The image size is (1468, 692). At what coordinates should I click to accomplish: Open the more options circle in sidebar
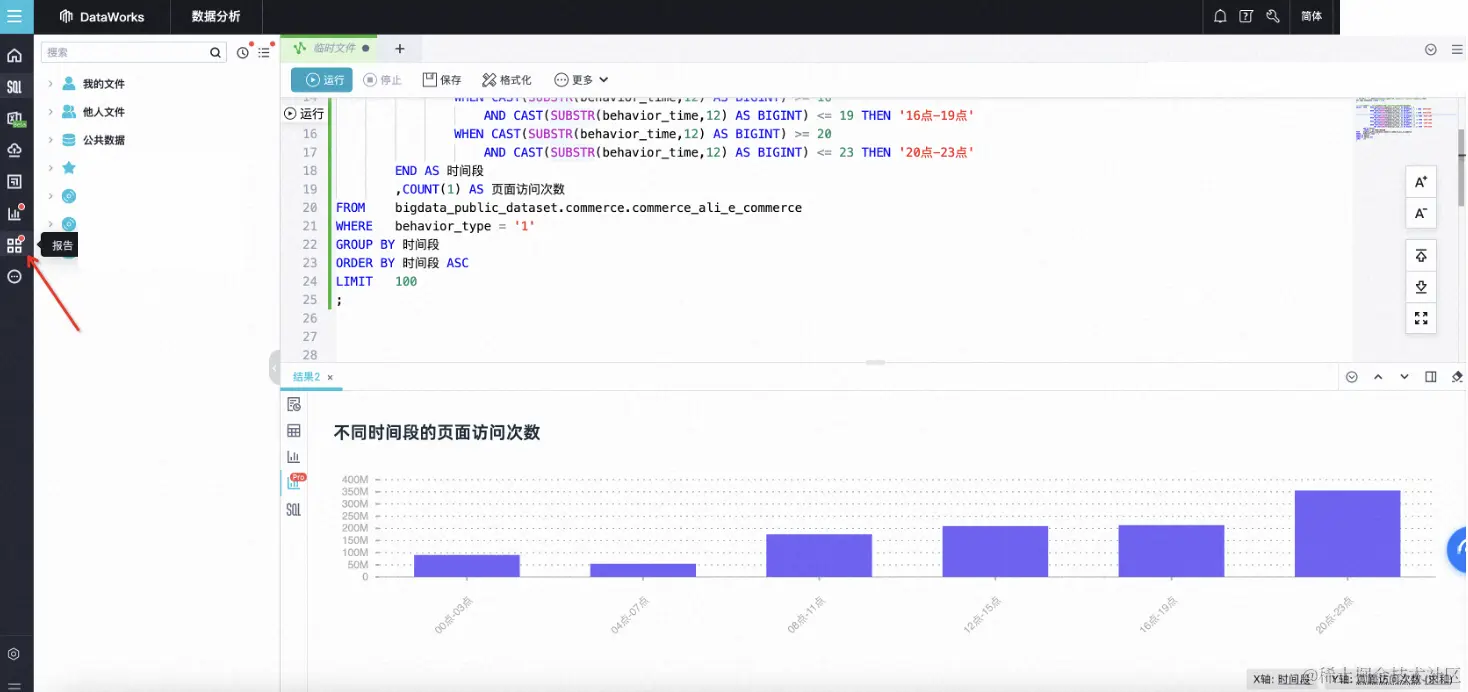(15, 276)
